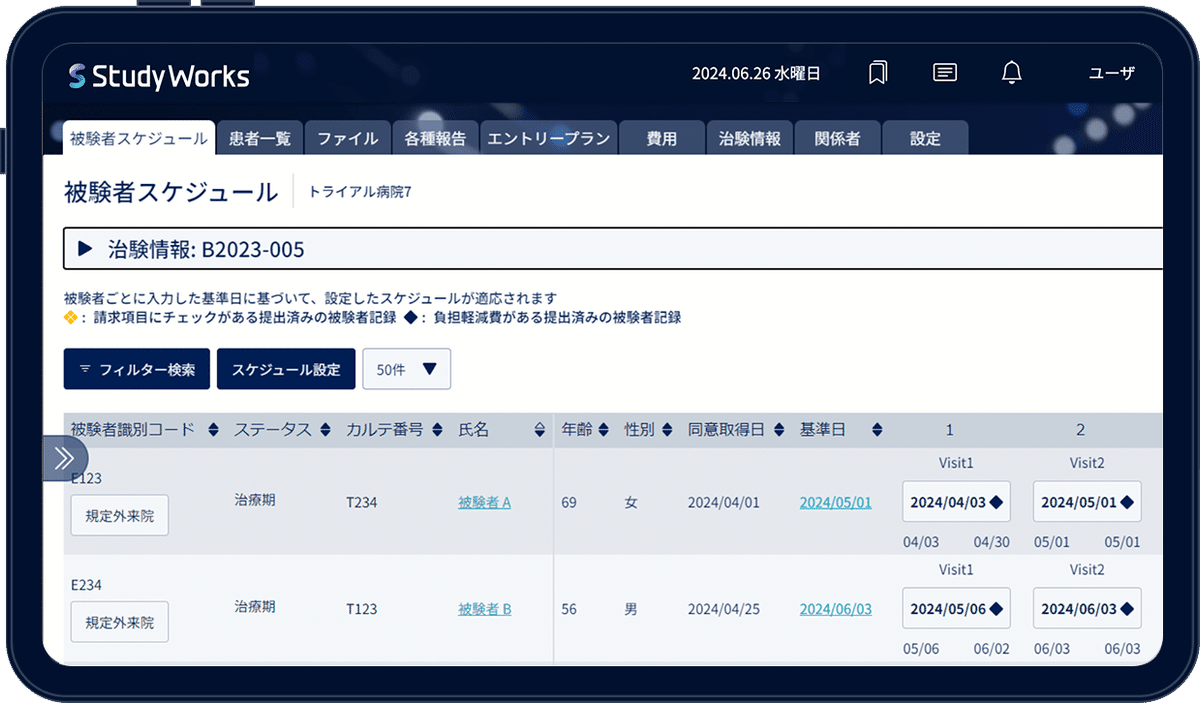Switch to the 患者一覧 tab
Image resolution: width=1200 pixels, height=703 pixels.
pos(258,138)
